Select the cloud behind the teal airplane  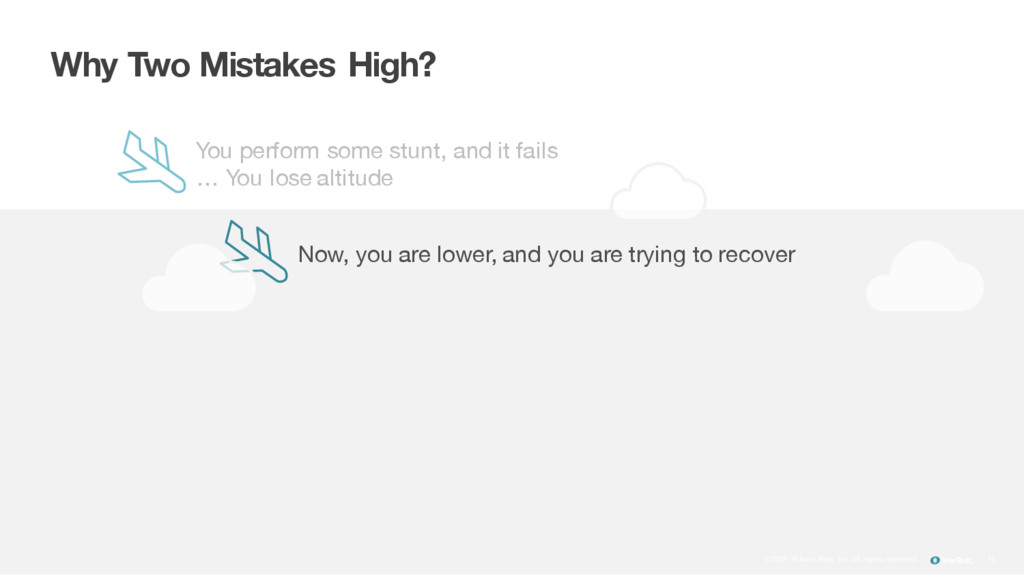click(199, 278)
